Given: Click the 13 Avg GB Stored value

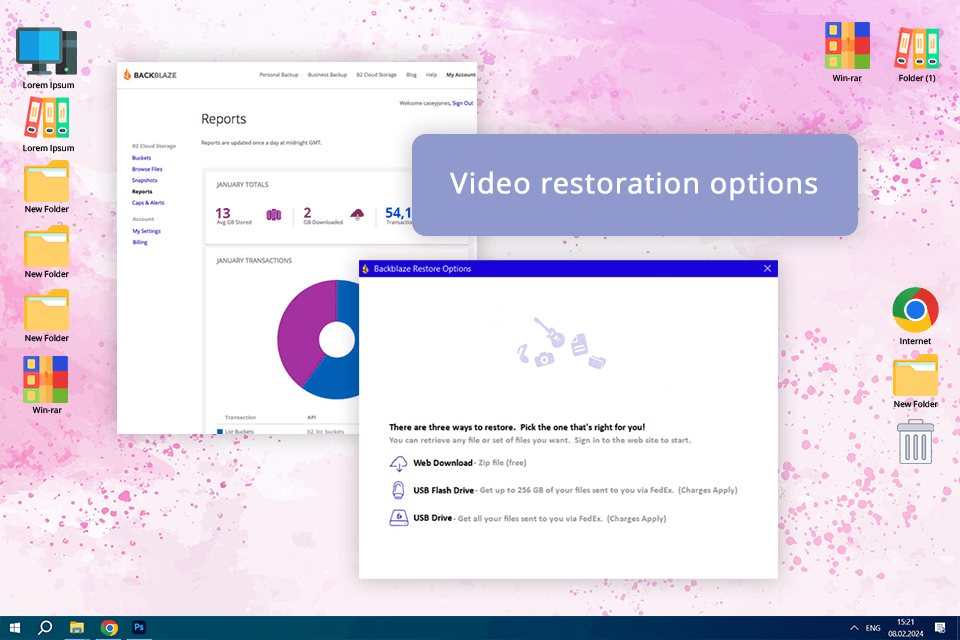Looking at the screenshot, I should point(223,213).
